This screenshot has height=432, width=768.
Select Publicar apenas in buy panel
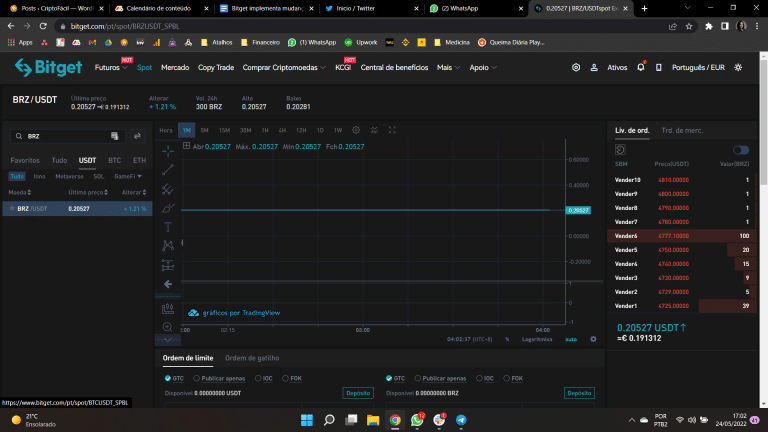196,378
